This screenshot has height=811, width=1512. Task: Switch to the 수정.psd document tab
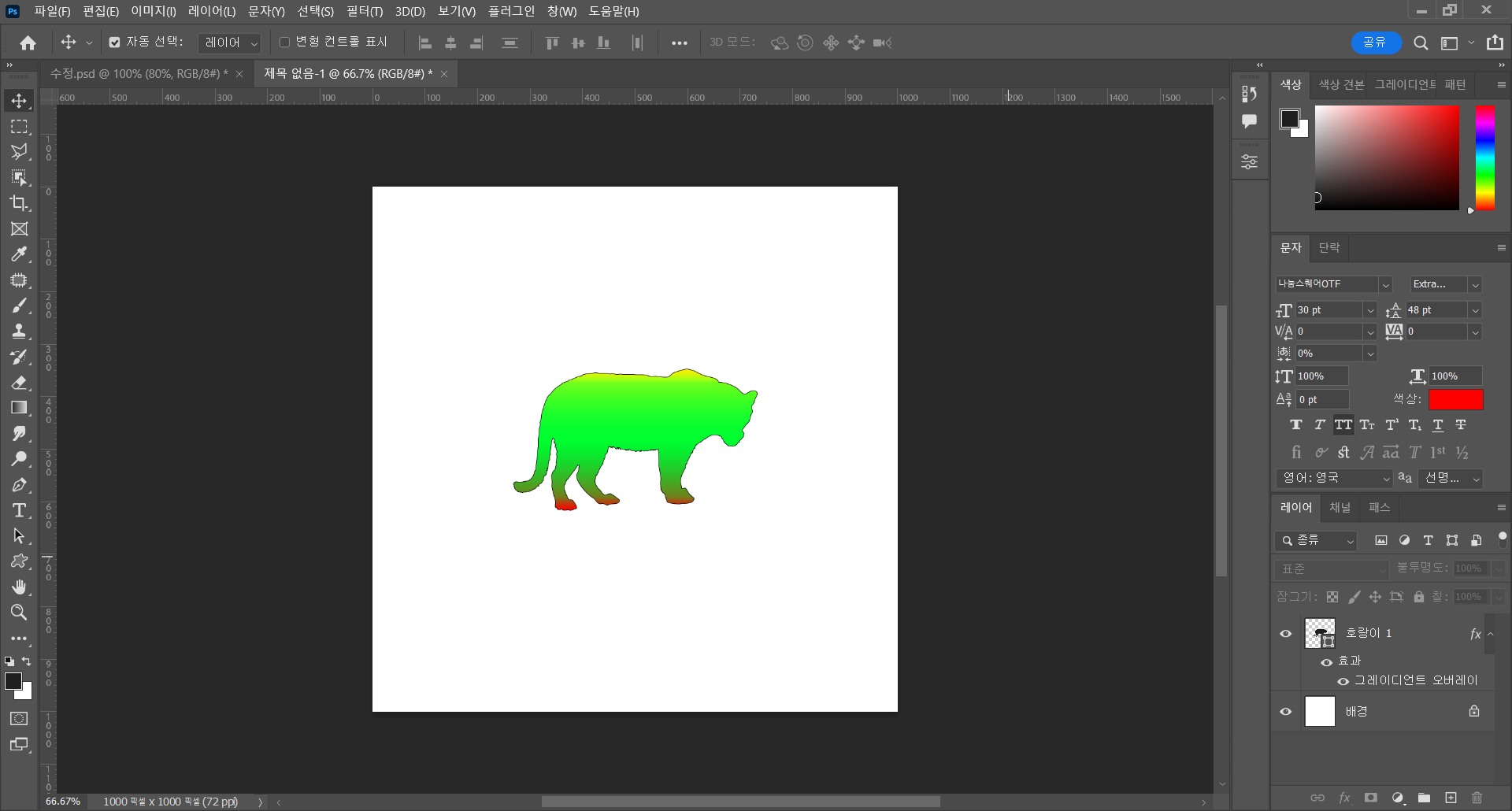[139, 74]
